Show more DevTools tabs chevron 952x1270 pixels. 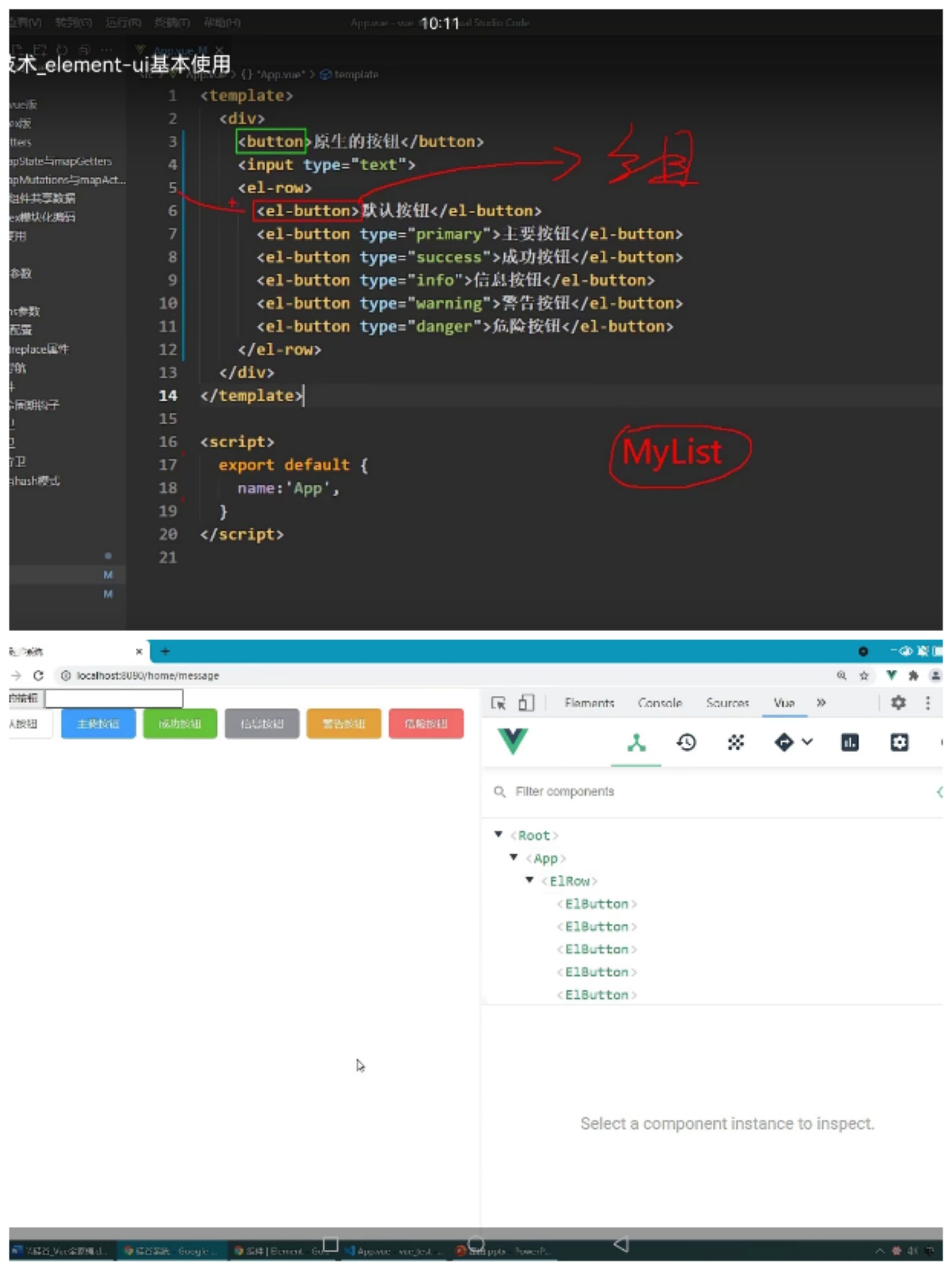point(821,703)
